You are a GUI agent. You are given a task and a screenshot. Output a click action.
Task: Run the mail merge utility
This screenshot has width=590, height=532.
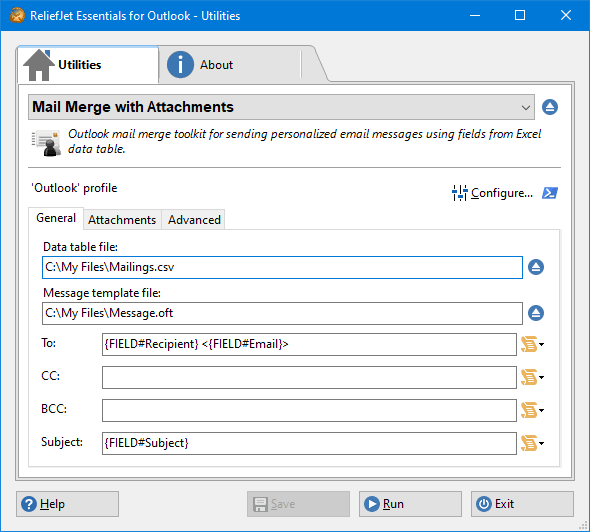[x=410, y=504]
